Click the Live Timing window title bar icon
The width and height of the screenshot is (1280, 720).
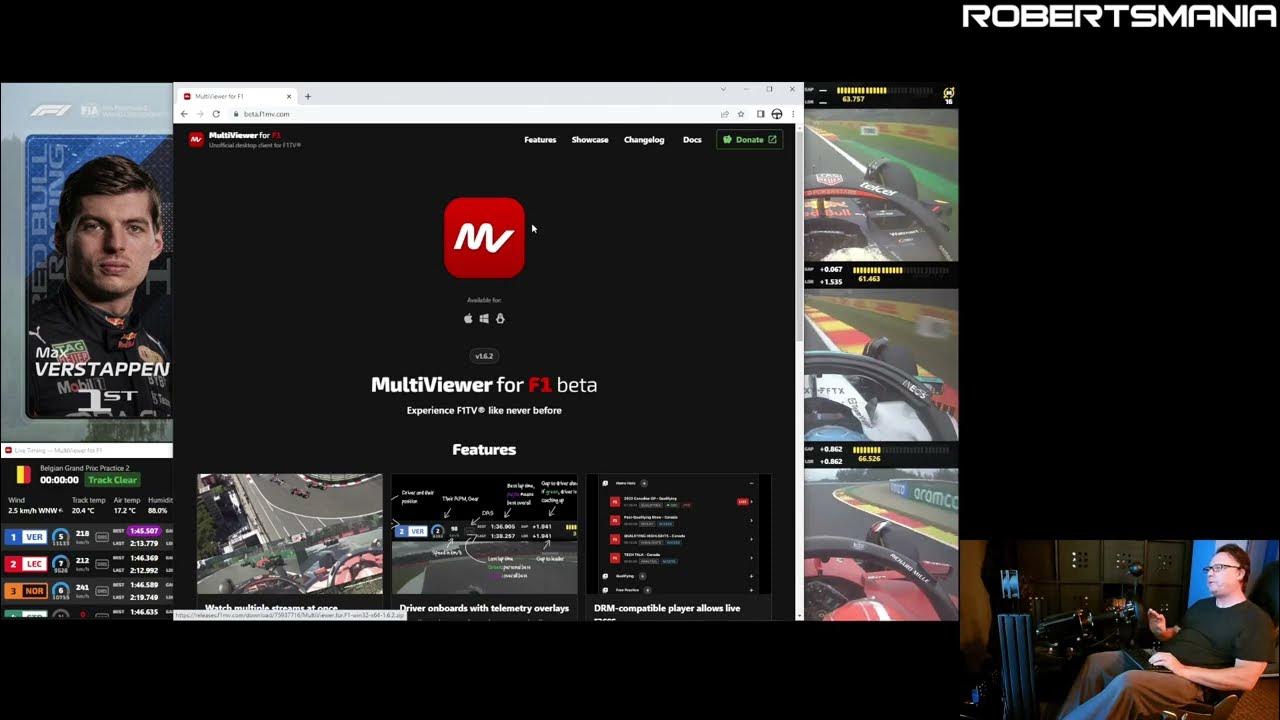click(8, 451)
